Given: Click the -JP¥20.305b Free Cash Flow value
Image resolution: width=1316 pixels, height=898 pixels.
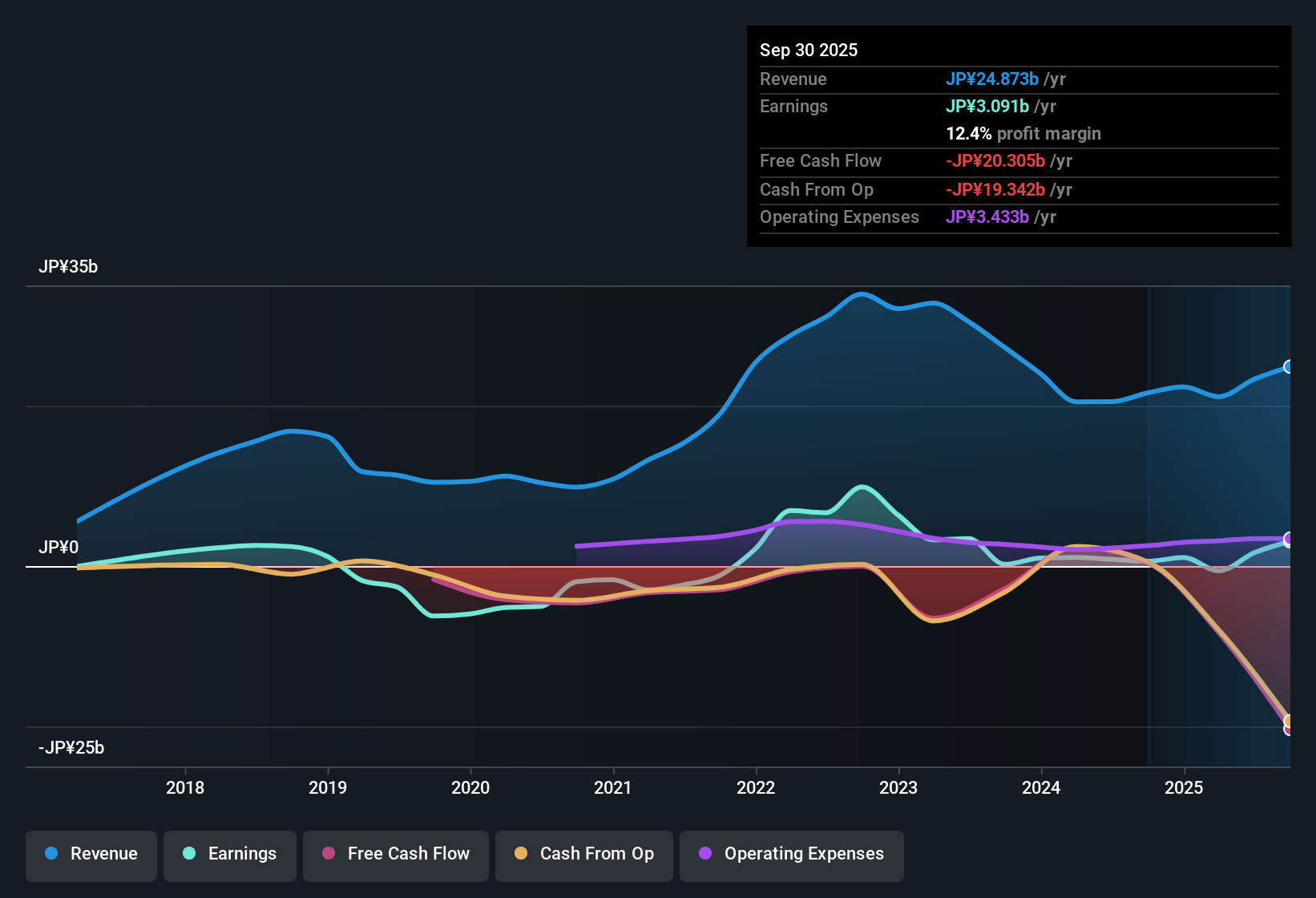Looking at the screenshot, I should (996, 160).
